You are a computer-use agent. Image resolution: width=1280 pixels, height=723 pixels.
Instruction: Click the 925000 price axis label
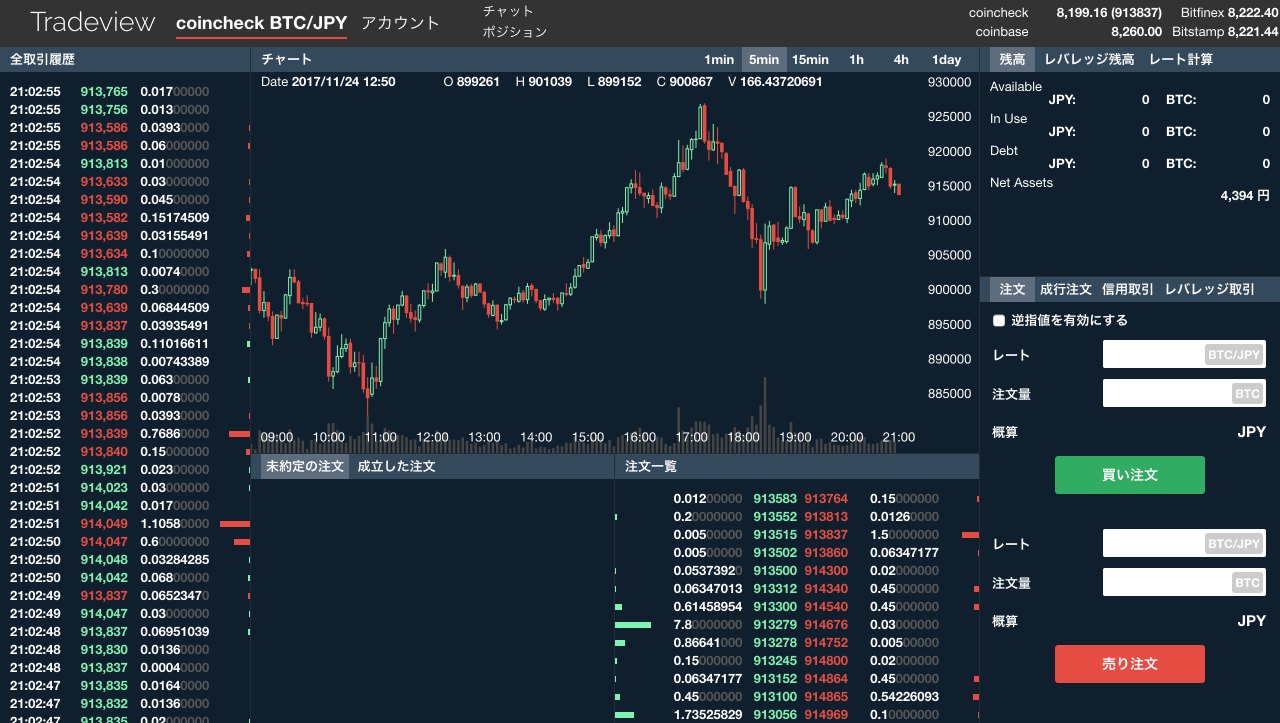point(949,117)
